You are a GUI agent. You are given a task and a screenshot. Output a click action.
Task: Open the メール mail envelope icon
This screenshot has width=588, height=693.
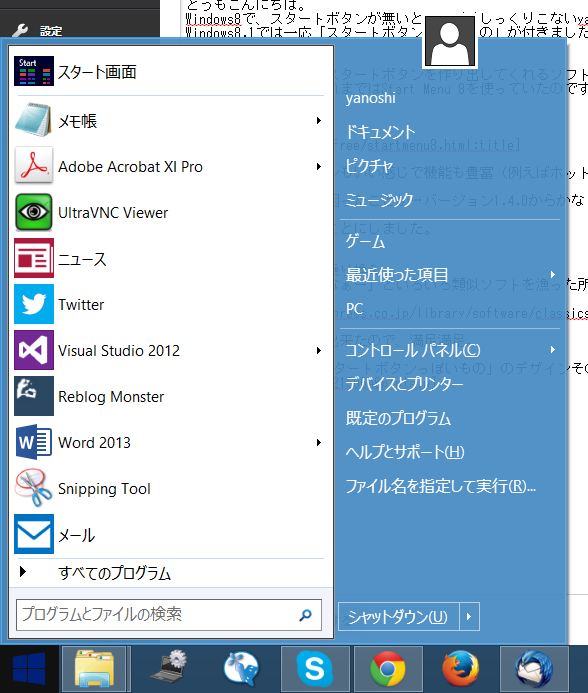(x=34, y=534)
